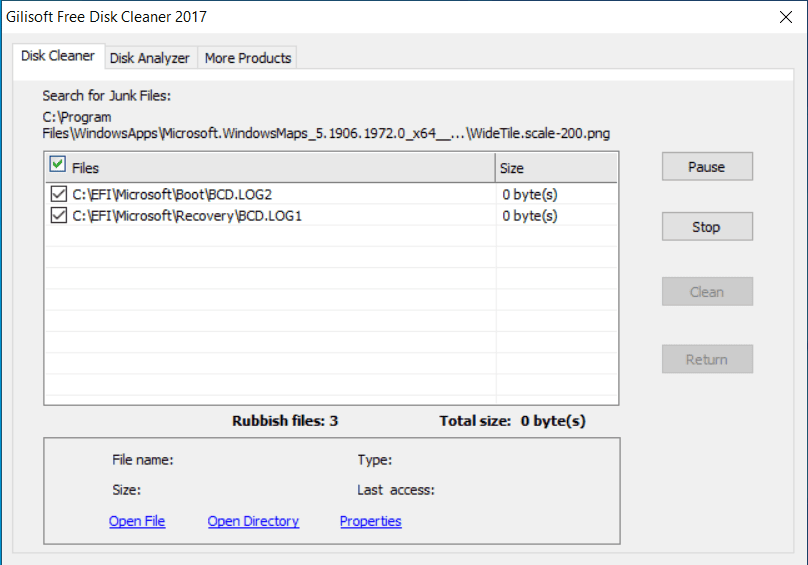808x565 pixels.
Task: Click the Type: label
Action: point(375,460)
